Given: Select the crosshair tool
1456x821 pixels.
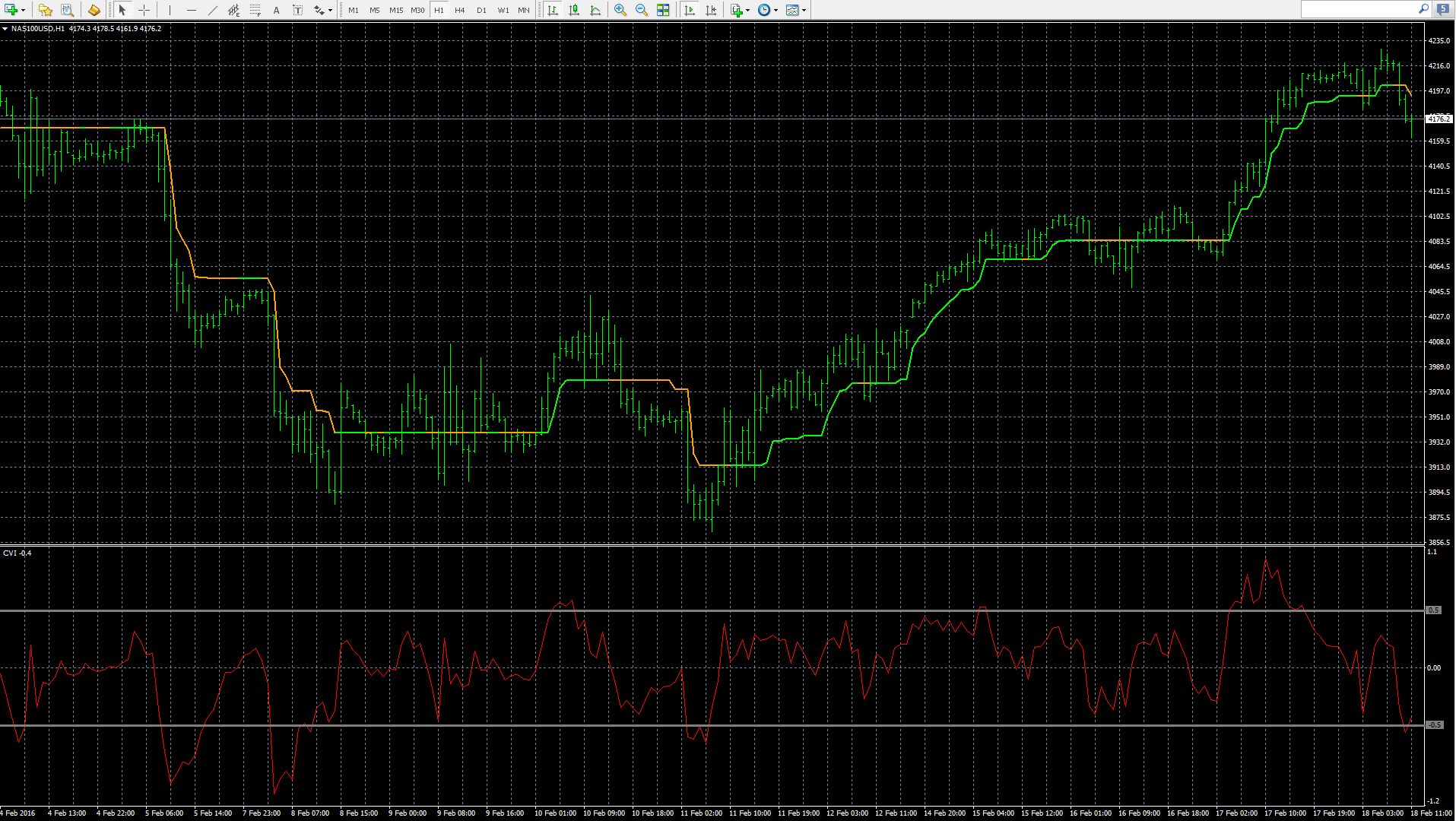Looking at the screenshot, I should (144, 10).
